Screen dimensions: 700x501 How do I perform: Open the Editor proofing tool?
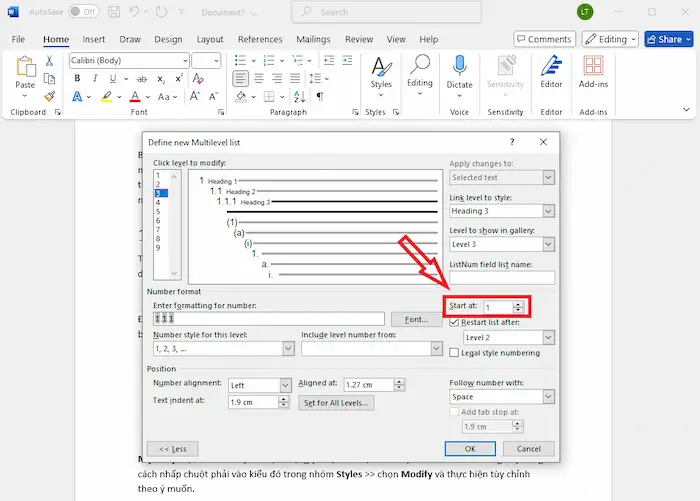pos(551,70)
